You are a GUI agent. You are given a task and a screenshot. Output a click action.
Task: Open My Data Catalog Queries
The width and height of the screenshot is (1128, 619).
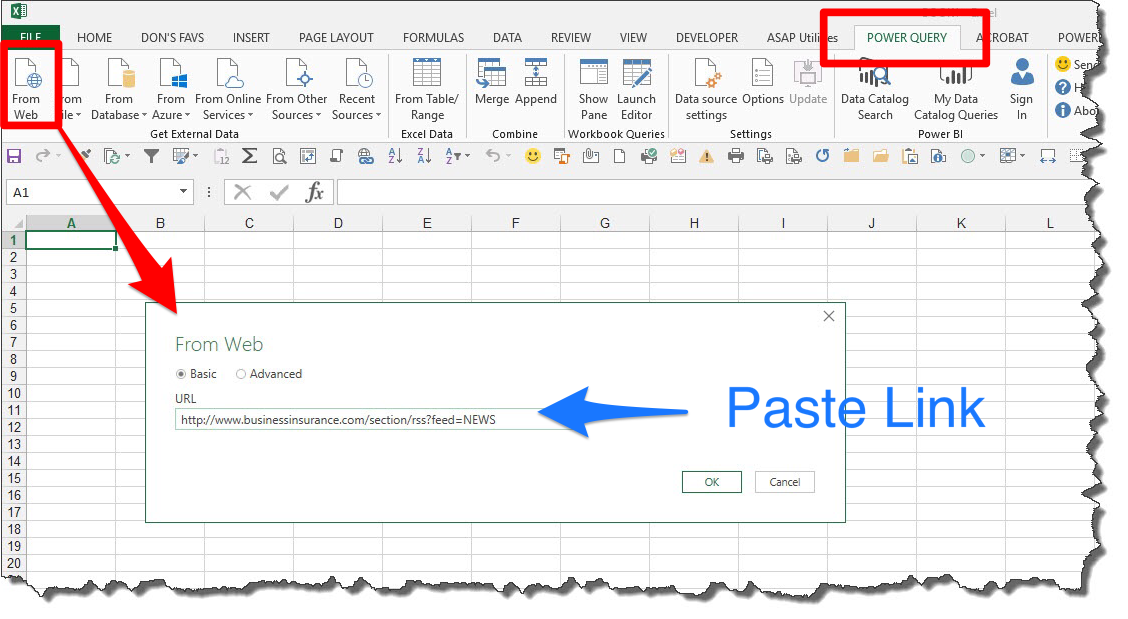tap(956, 91)
